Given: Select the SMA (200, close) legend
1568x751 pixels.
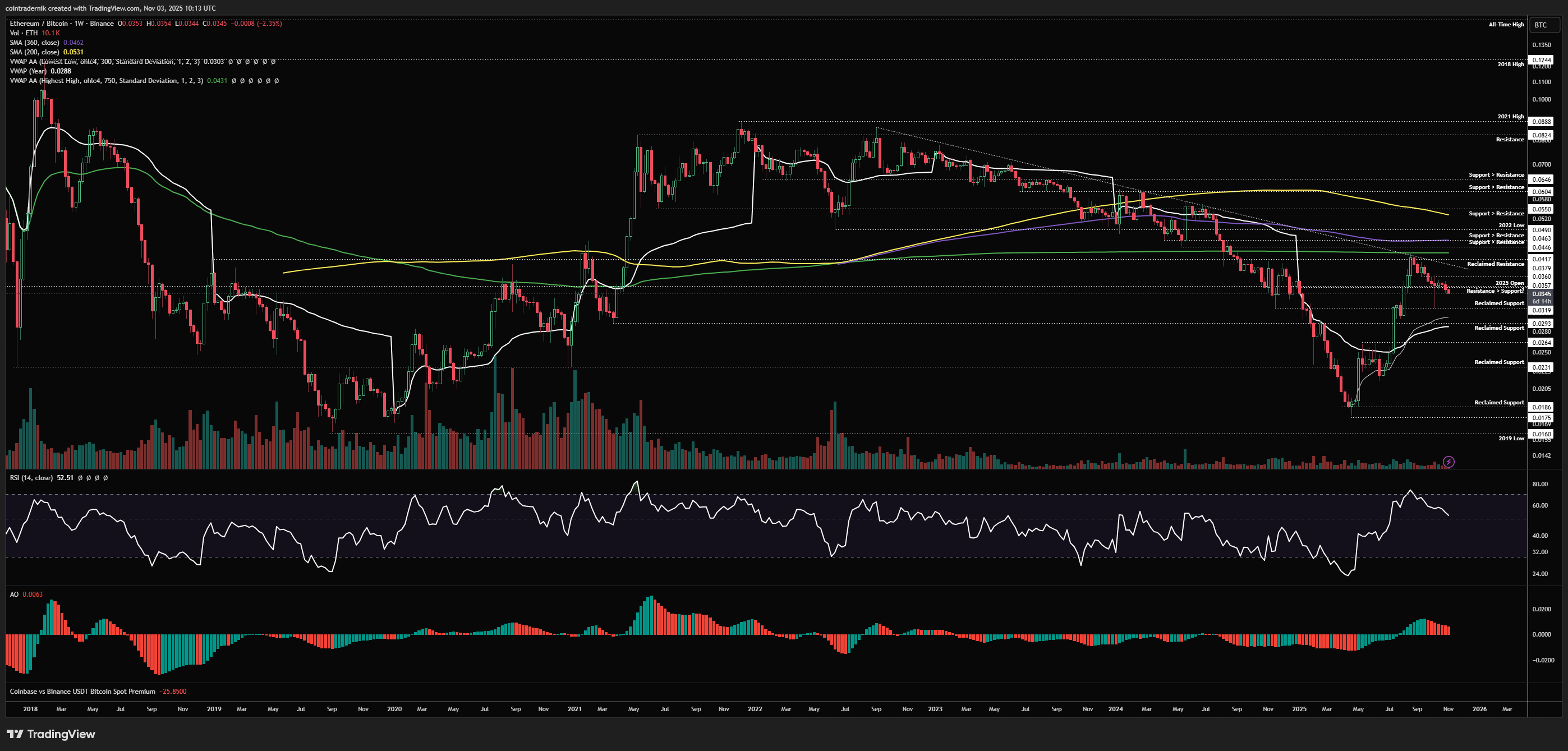Looking at the screenshot, I should tap(34, 52).
